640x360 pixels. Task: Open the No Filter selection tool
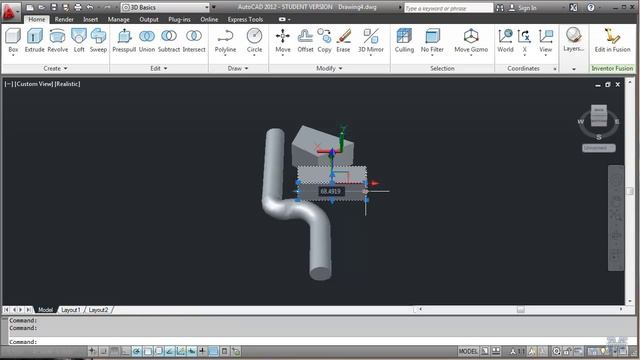pyautogui.click(x=432, y=41)
